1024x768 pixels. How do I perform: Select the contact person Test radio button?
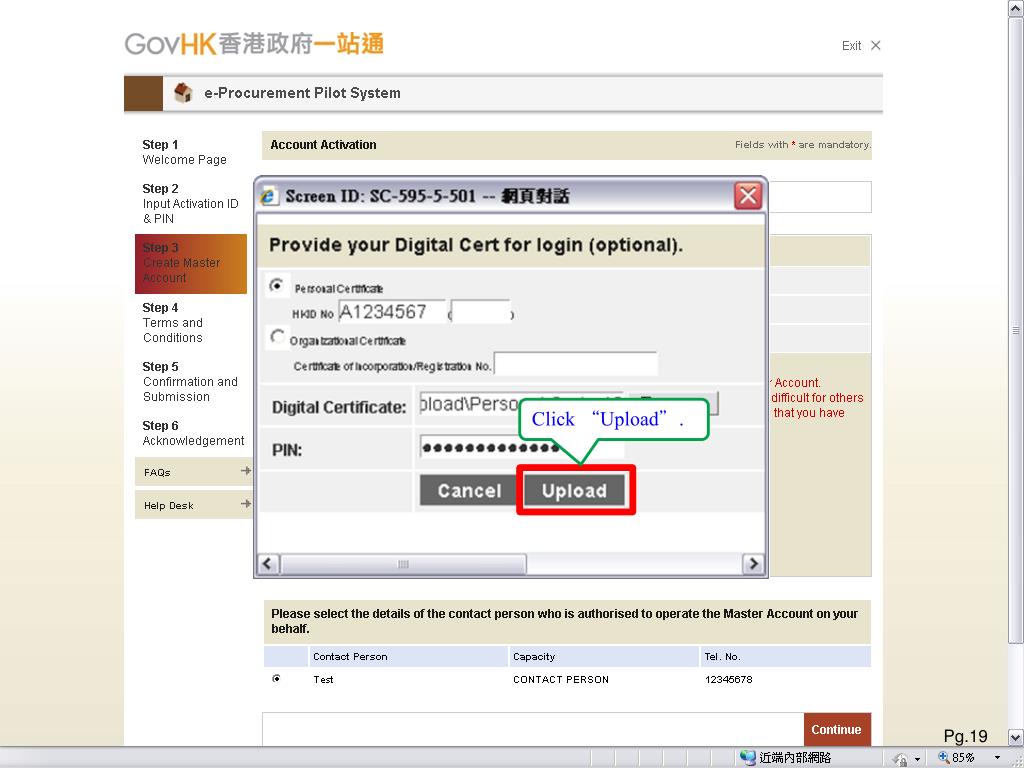coord(277,679)
